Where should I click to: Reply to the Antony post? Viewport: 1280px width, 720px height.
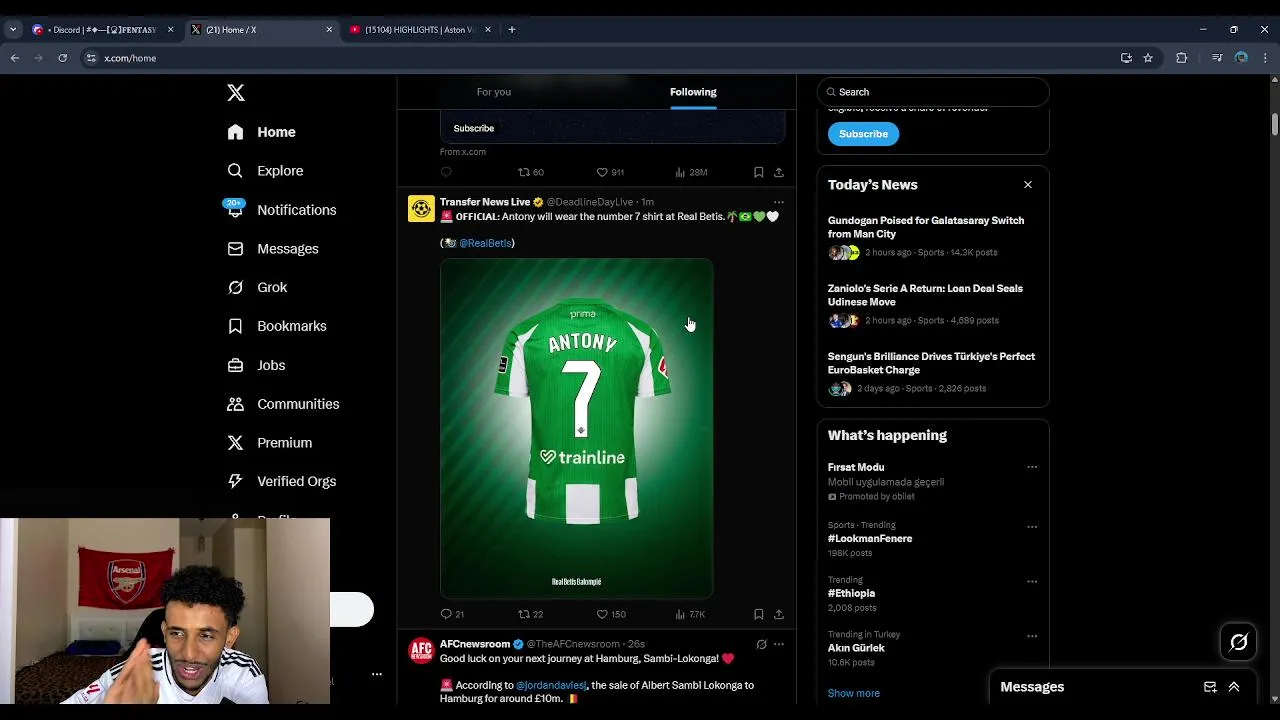[x=452, y=614]
